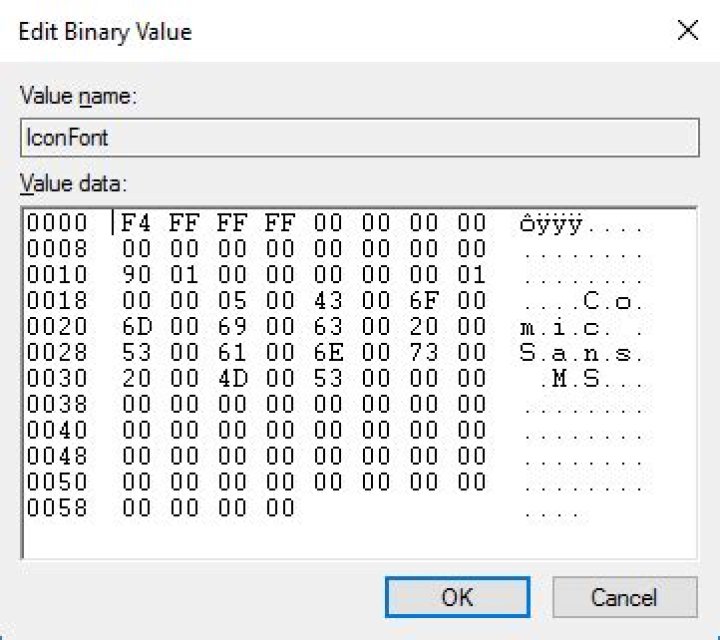Viewport: 720px width, 640px height.
Task: Click the IconFont value name field
Action: (x=360, y=137)
